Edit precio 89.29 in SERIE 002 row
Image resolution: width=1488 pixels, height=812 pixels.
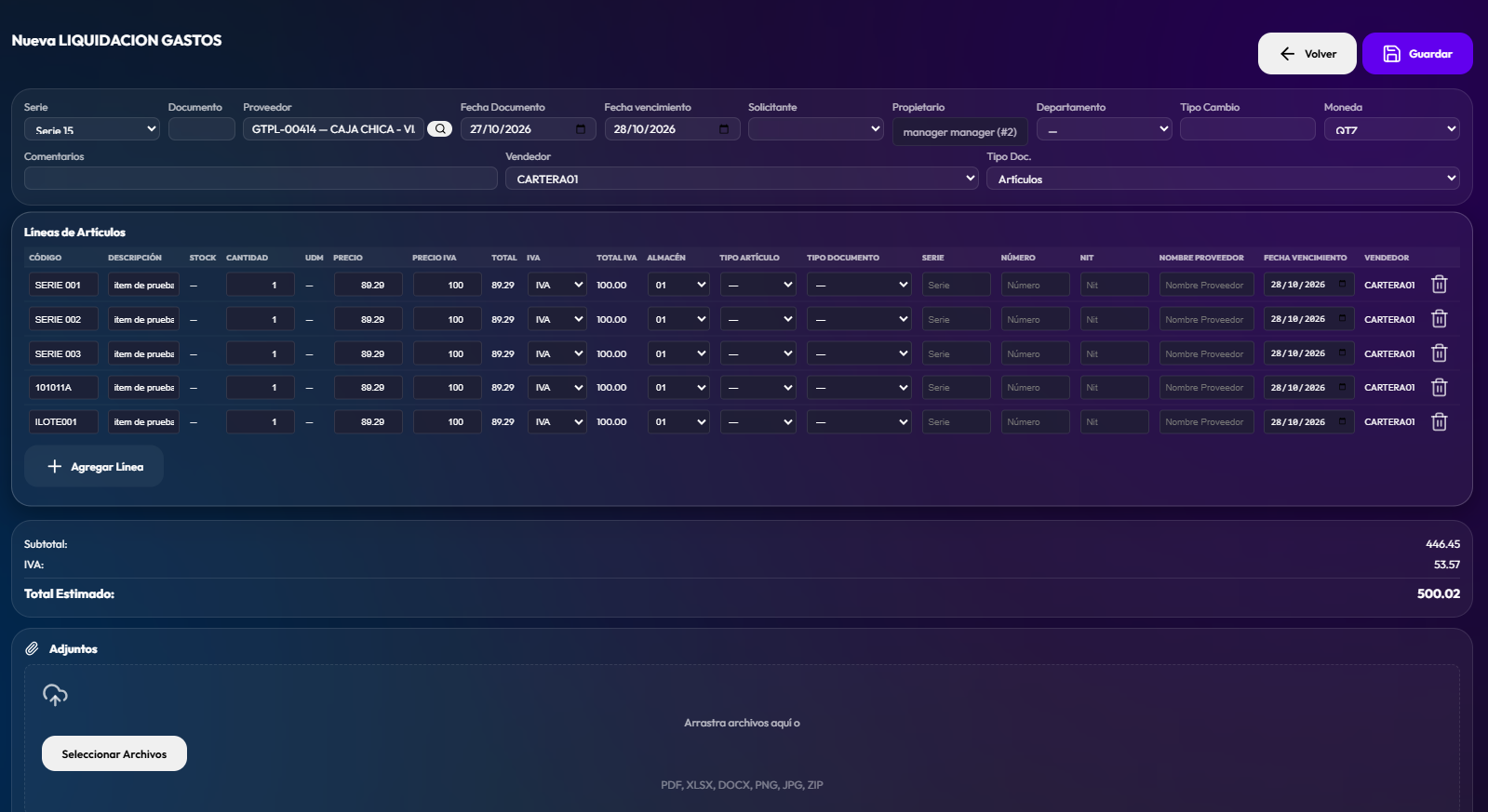(x=368, y=319)
